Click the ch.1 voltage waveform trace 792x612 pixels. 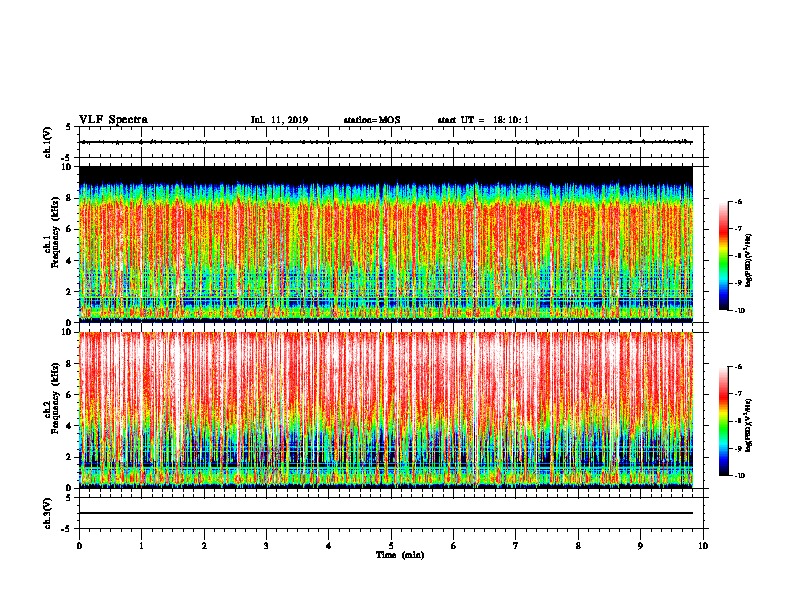pos(386,142)
